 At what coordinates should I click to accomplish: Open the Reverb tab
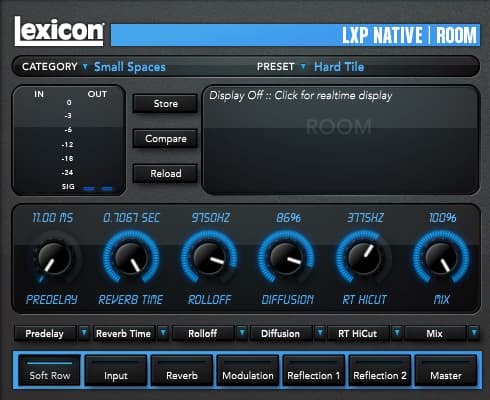(182, 371)
